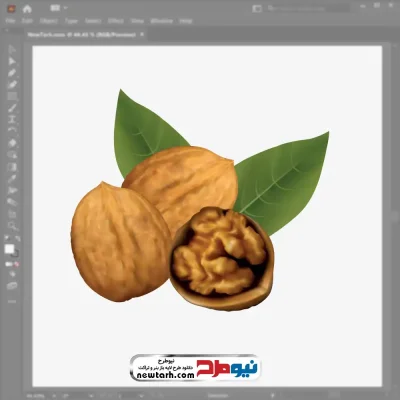Click Edit Toolbar three-dots button

pos(12,301)
